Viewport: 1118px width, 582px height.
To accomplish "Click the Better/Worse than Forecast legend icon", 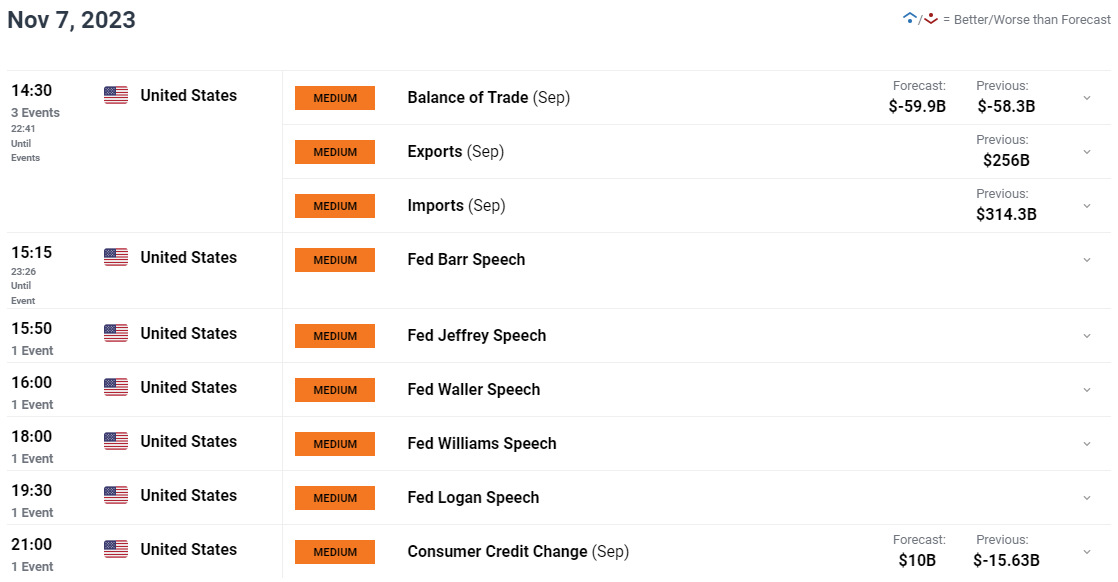I will (x=920, y=19).
